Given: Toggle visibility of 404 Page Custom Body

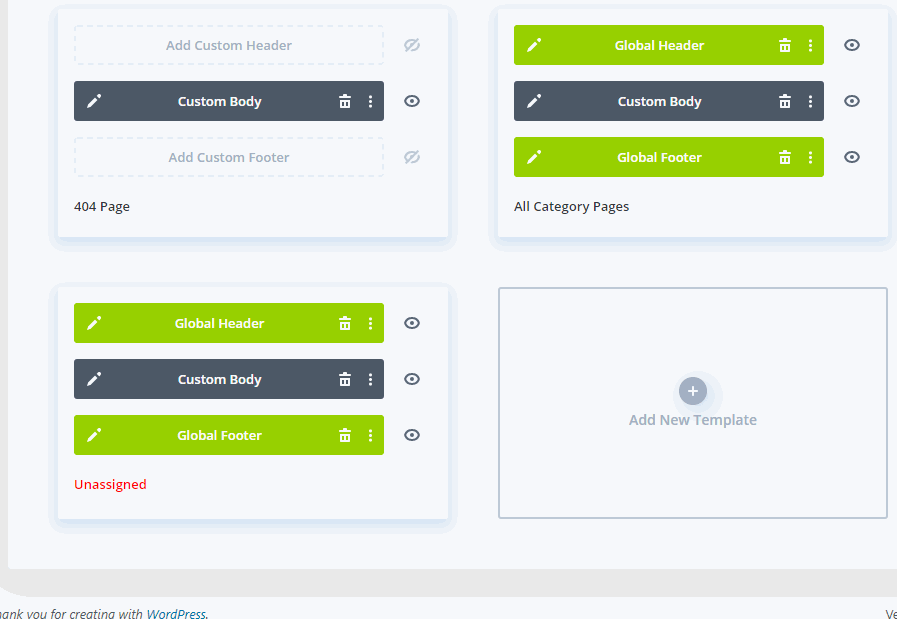Looking at the screenshot, I should pos(412,101).
